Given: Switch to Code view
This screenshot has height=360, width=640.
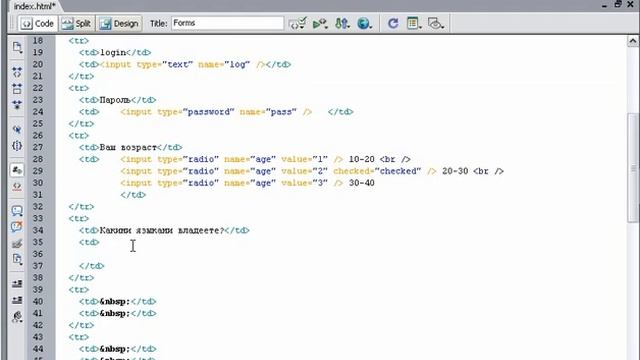Looking at the screenshot, I should [38, 24].
